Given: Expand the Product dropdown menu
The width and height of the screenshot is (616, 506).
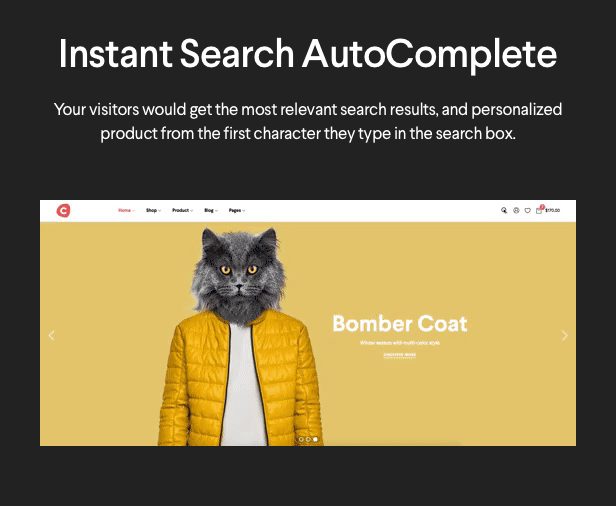Looking at the screenshot, I should coord(181,211).
